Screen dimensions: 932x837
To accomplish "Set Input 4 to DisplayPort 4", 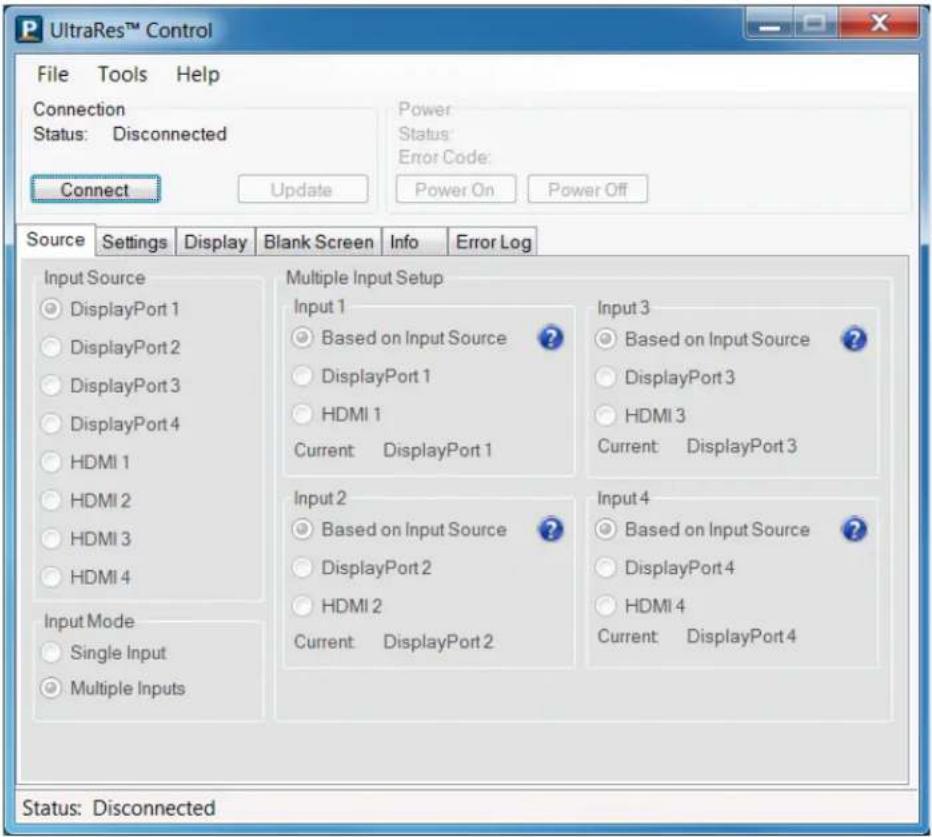I will pyautogui.click(x=606, y=568).
